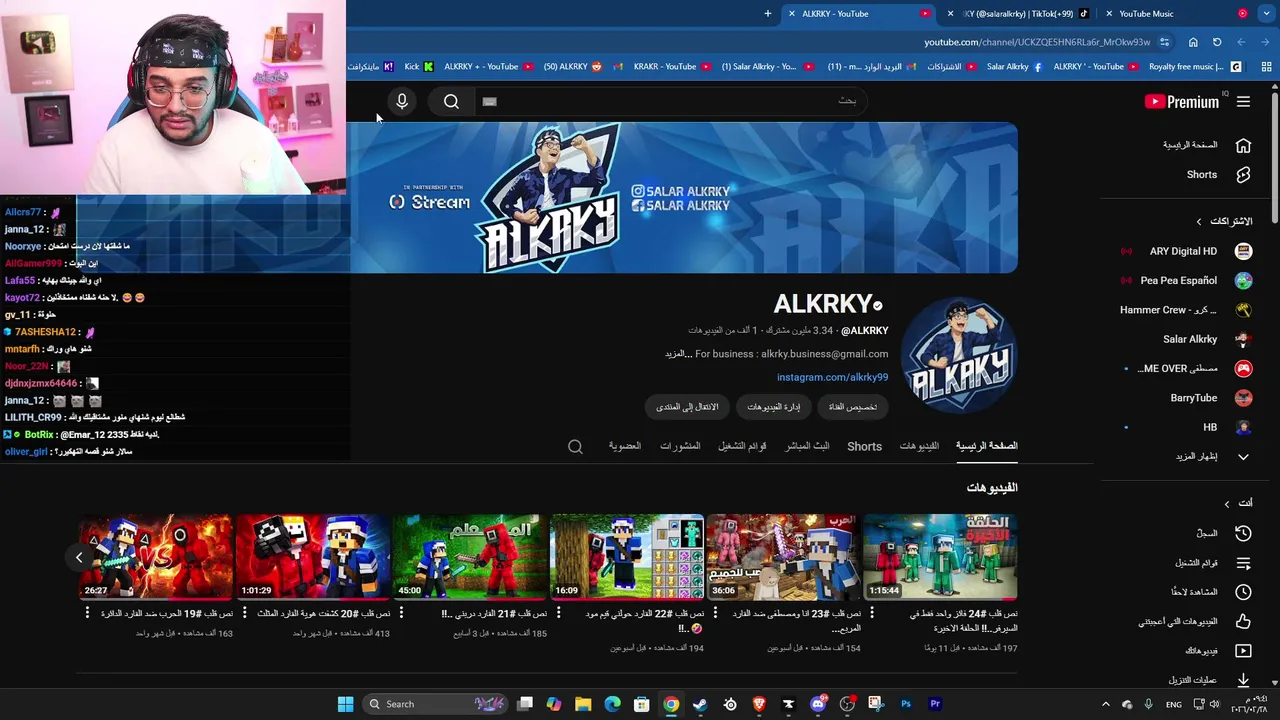
Task: Expand show more subscriptions chevron
Action: [1243, 456]
